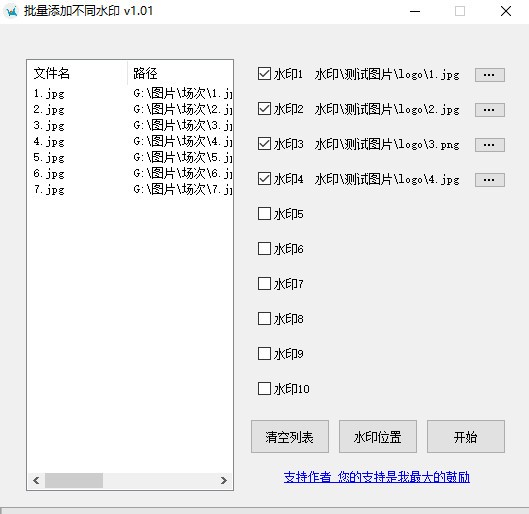Viewport: 529px width, 514px height.
Task: Click the path of file 7.jpg
Action: [x=183, y=190]
